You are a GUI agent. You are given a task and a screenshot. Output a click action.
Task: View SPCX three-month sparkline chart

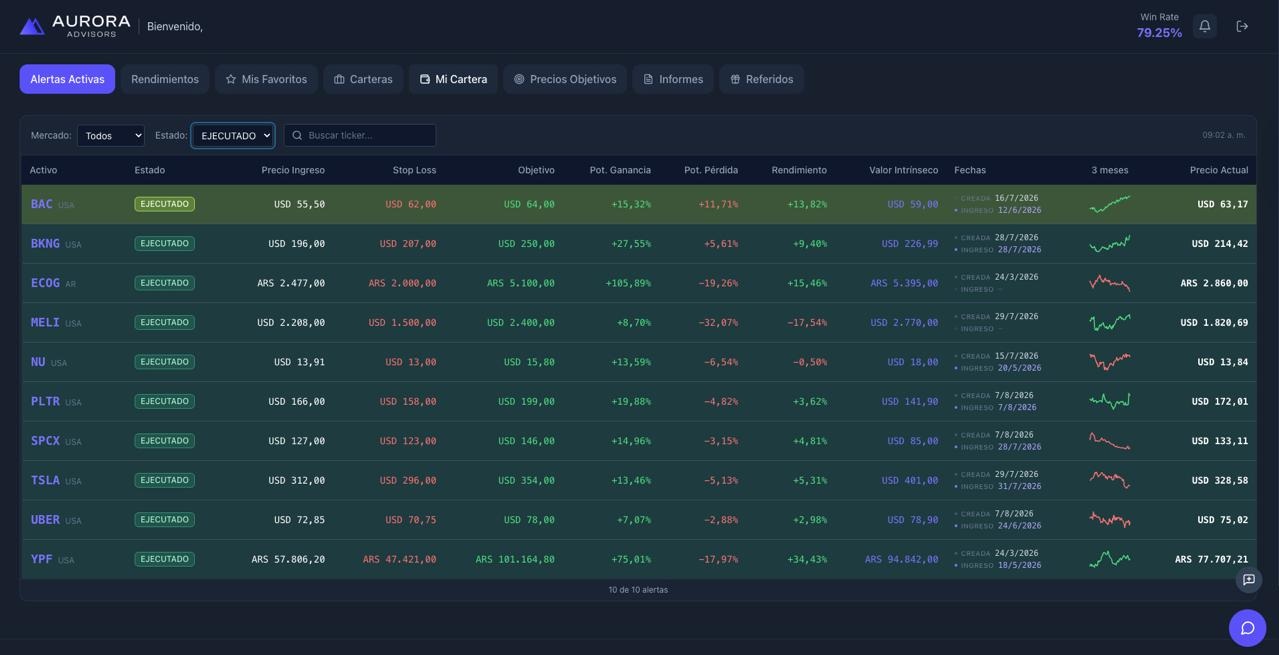pyautogui.click(x=1110, y=441)
